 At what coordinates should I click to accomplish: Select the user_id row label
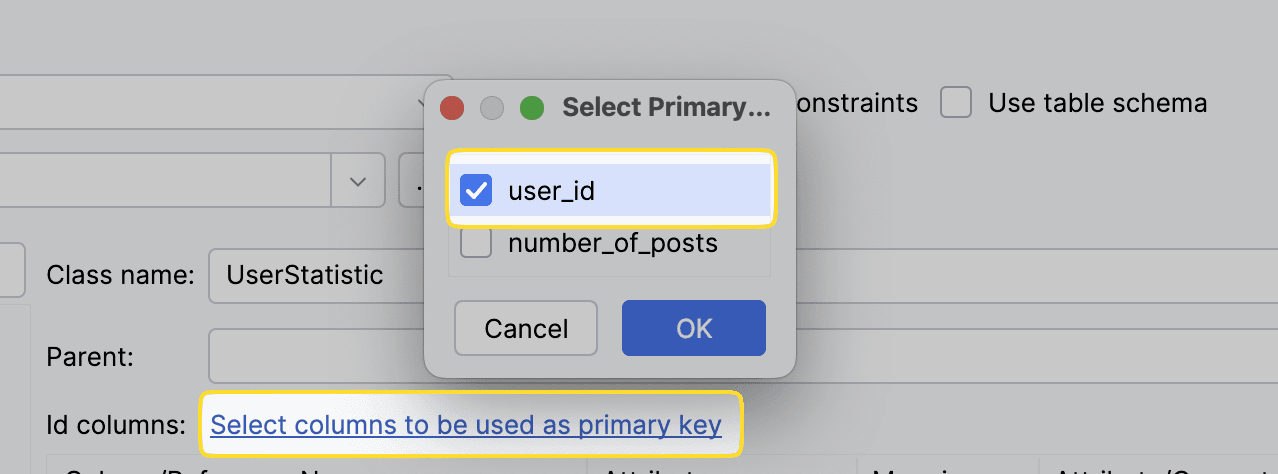[551, 190]
